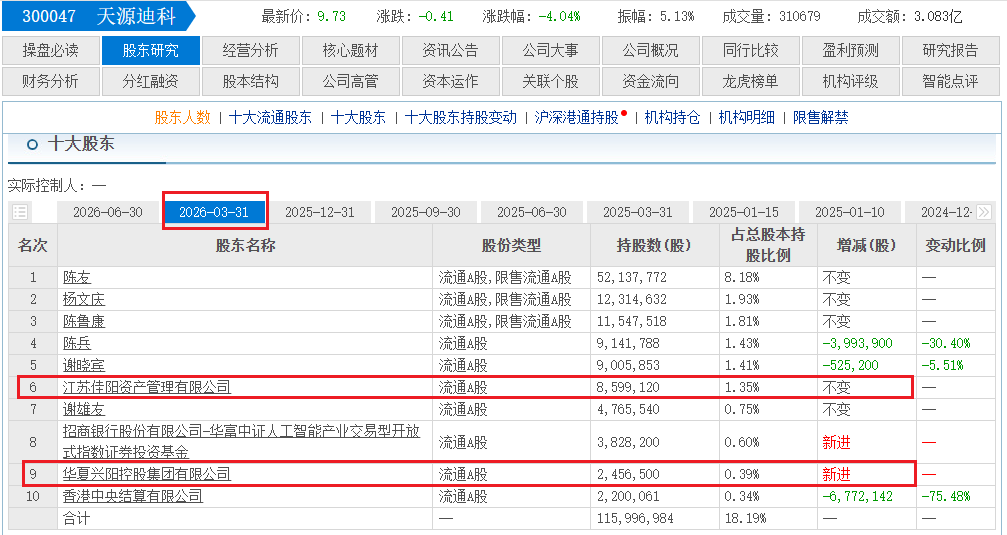Click the 300047 天源迪科 stock header
This screenshot has width=1007, height=535.
coord(99,16)
